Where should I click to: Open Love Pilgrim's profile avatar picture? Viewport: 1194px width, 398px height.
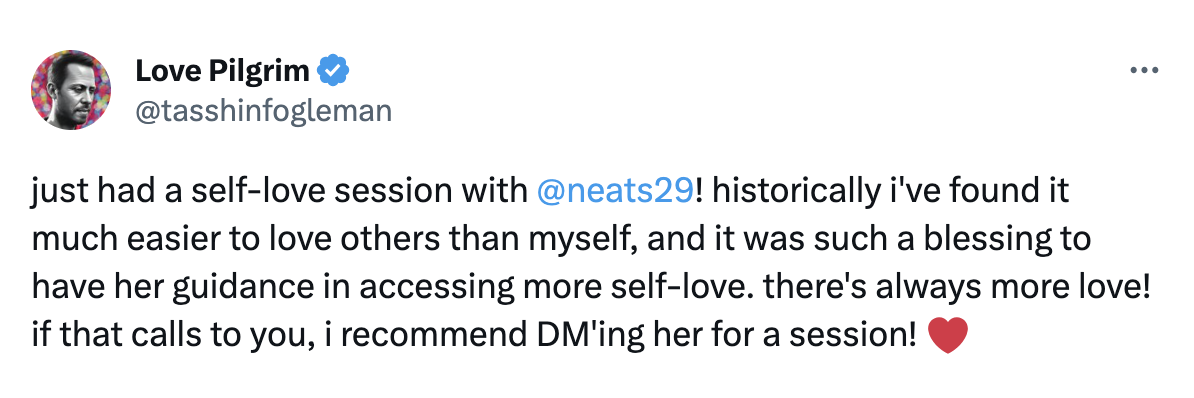(x=71, y=90)
